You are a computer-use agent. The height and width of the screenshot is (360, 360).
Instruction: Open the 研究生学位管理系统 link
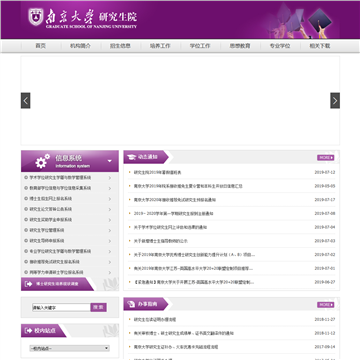tap(47, 230)
